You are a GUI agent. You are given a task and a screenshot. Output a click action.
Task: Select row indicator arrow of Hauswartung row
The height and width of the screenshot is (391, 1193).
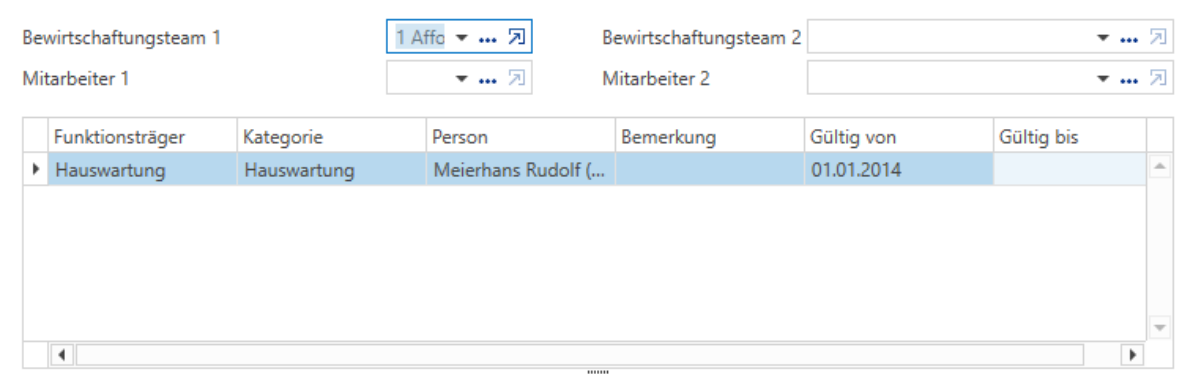pos(36,170)
